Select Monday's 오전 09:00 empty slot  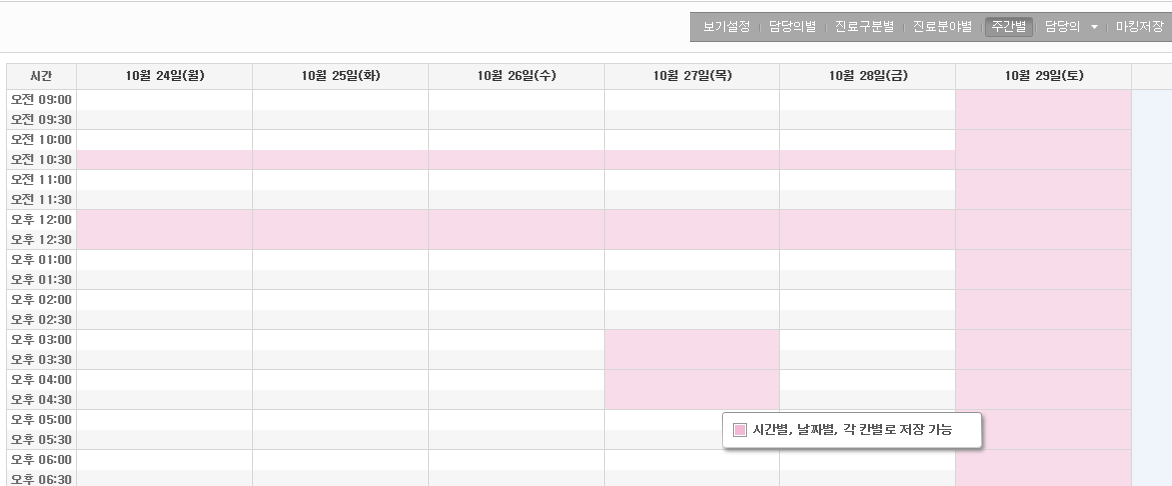tap(164, 100)
